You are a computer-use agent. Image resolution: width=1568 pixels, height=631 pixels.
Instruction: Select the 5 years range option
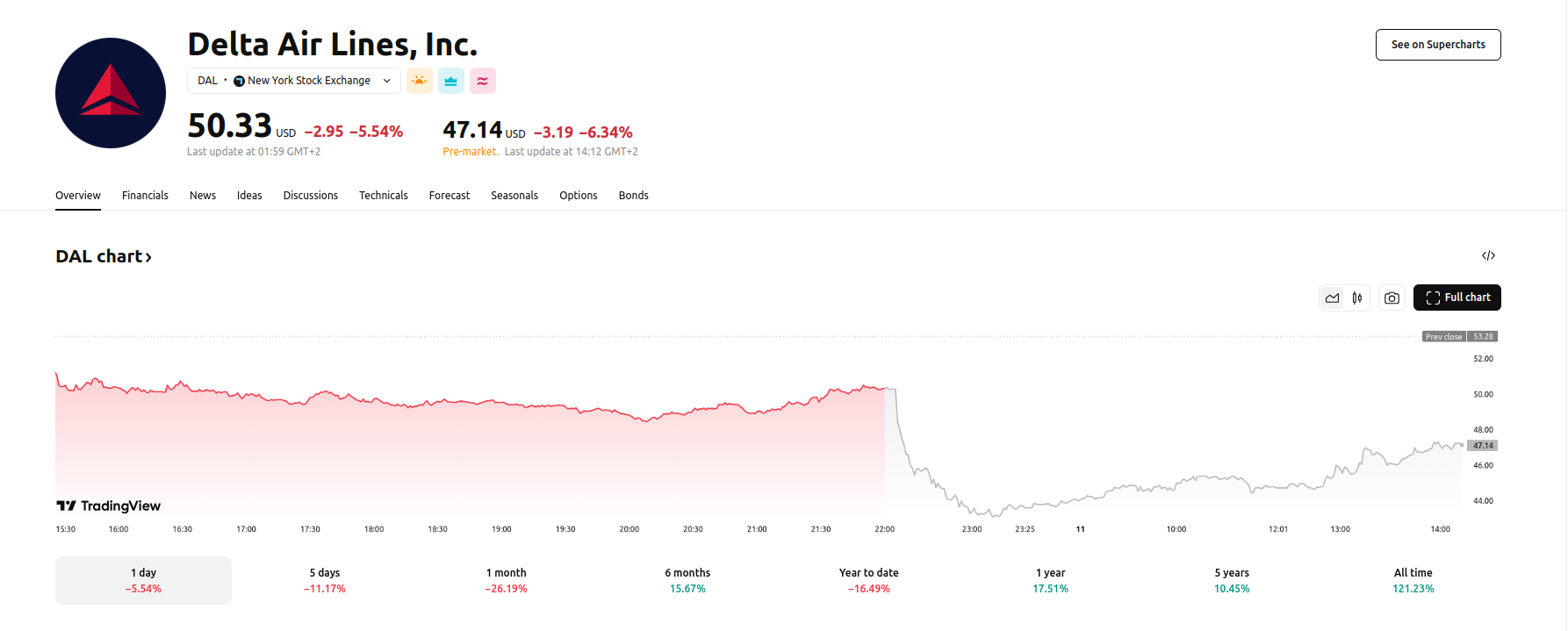(x=1232, y=579)
